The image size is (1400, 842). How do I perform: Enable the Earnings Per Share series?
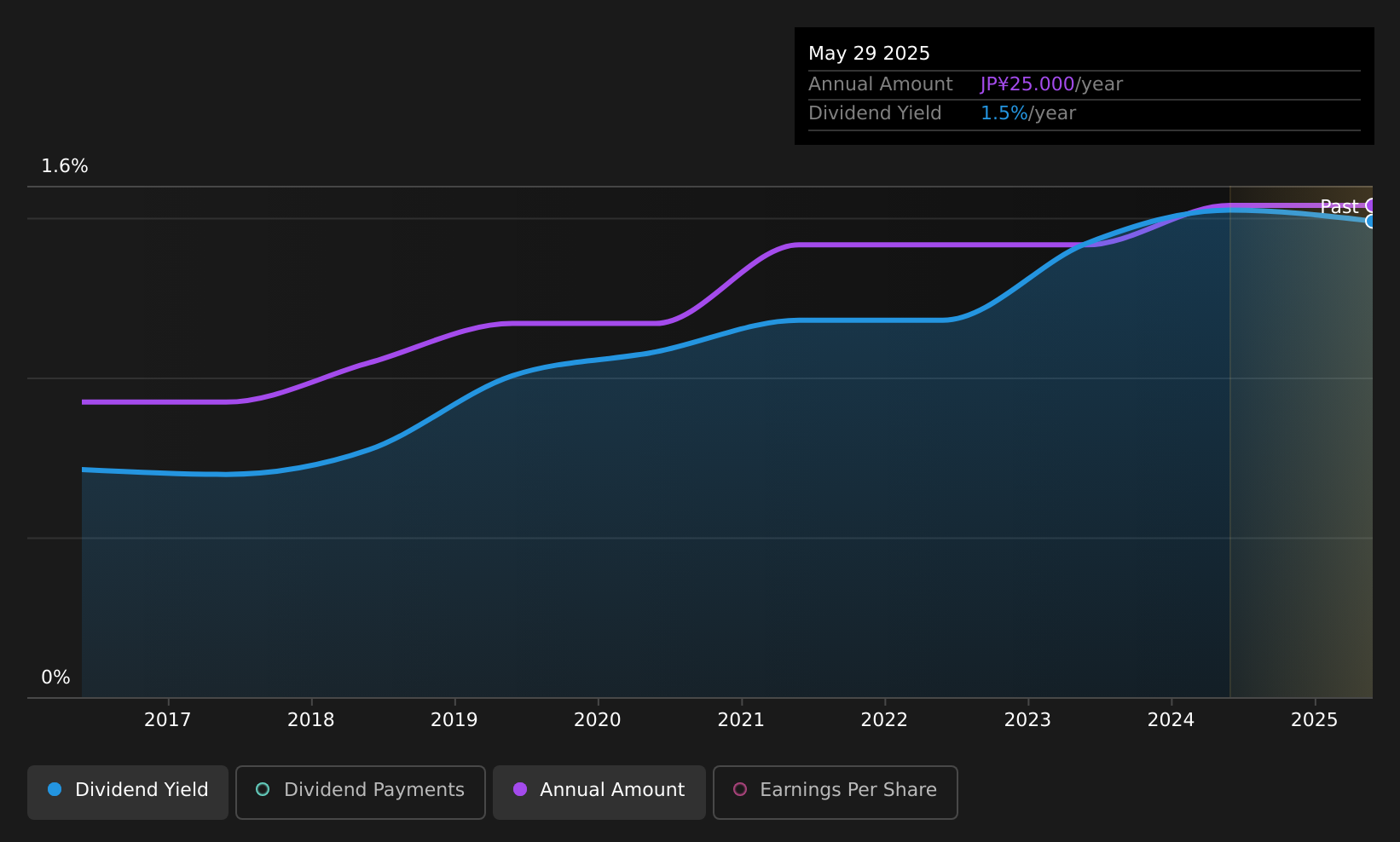click(x=836, y=792)
